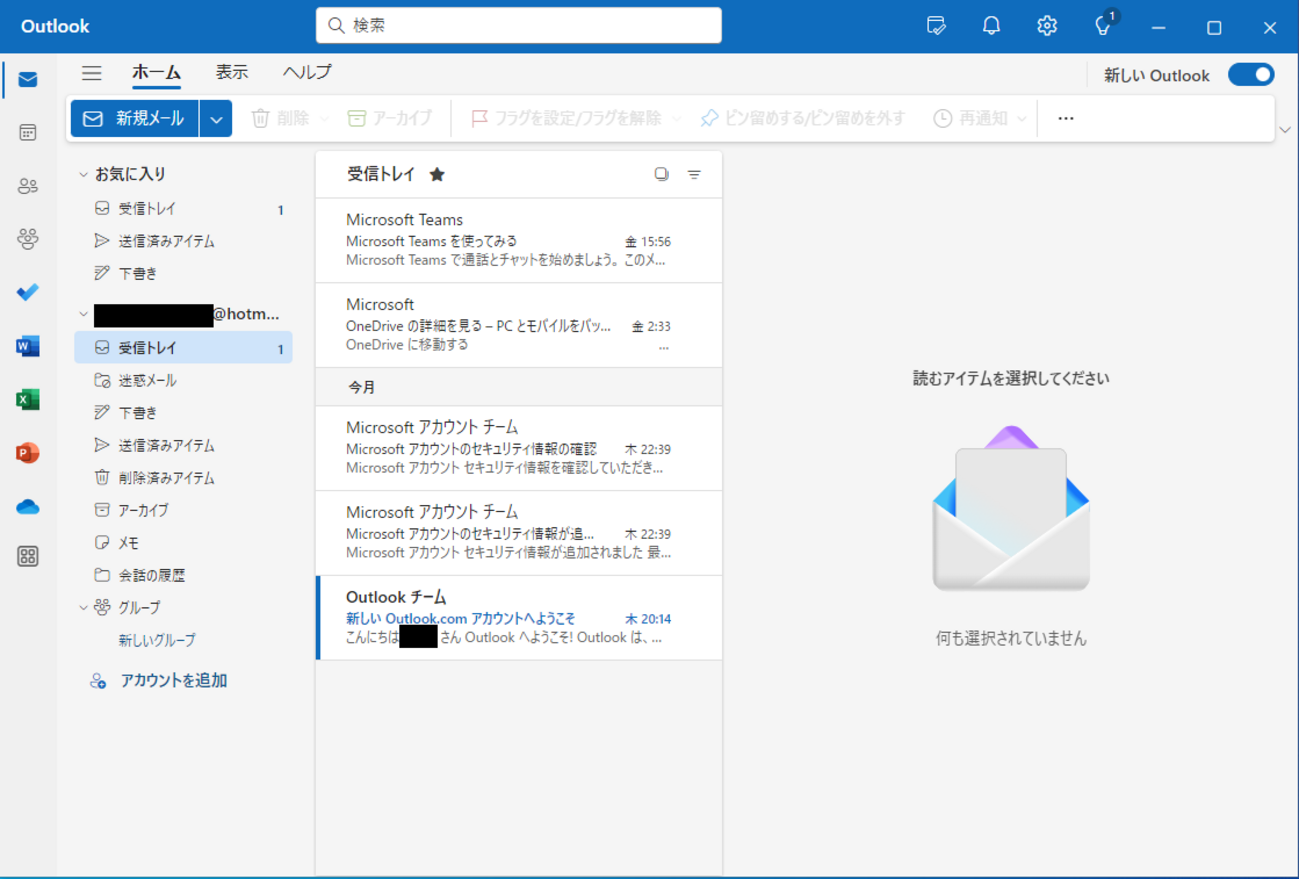The image size is (1299, 879).
Task: Open the People contacts icon
Action: [x=28, y=186]
